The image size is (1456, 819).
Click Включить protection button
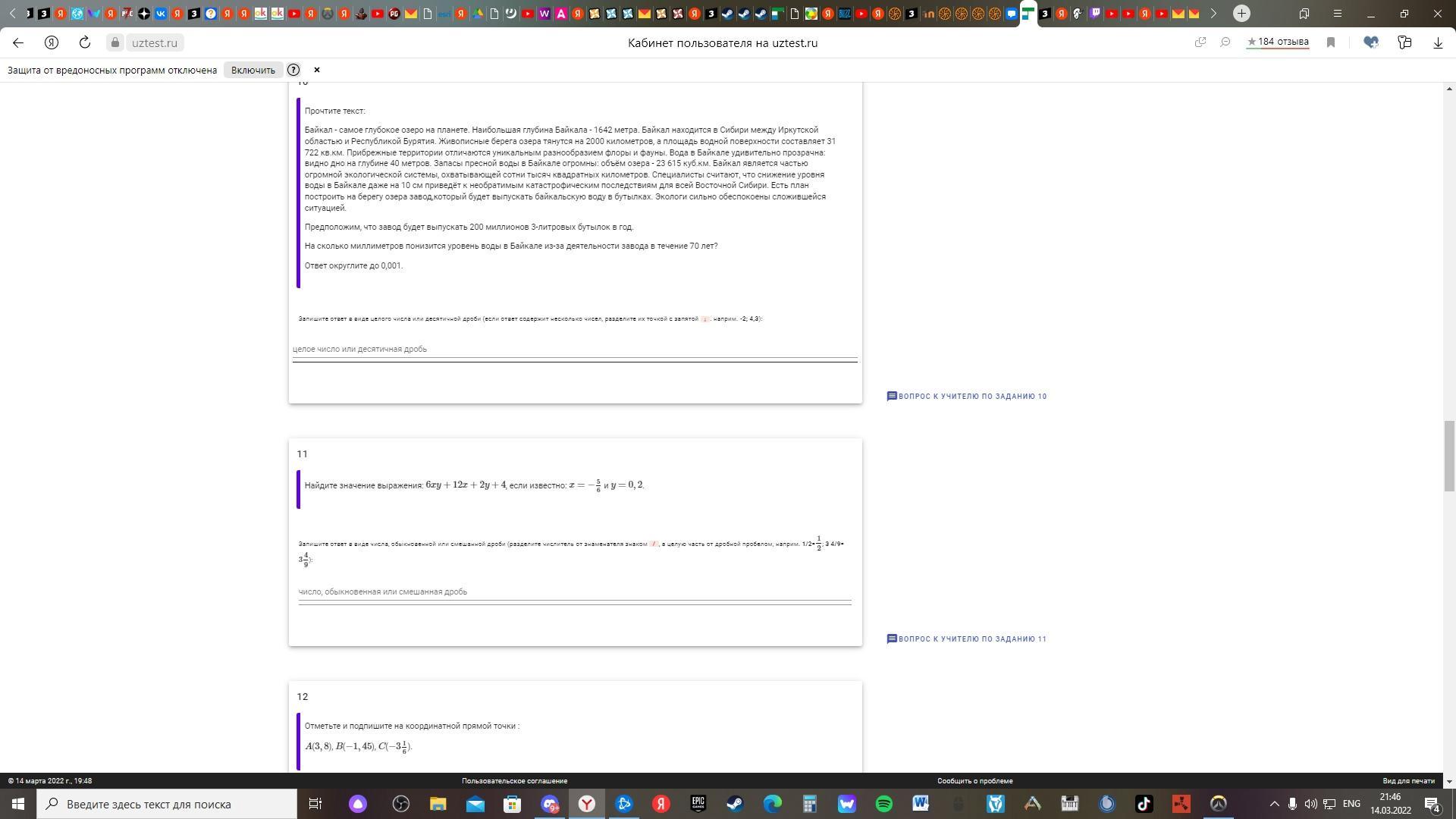coord(253,70)
